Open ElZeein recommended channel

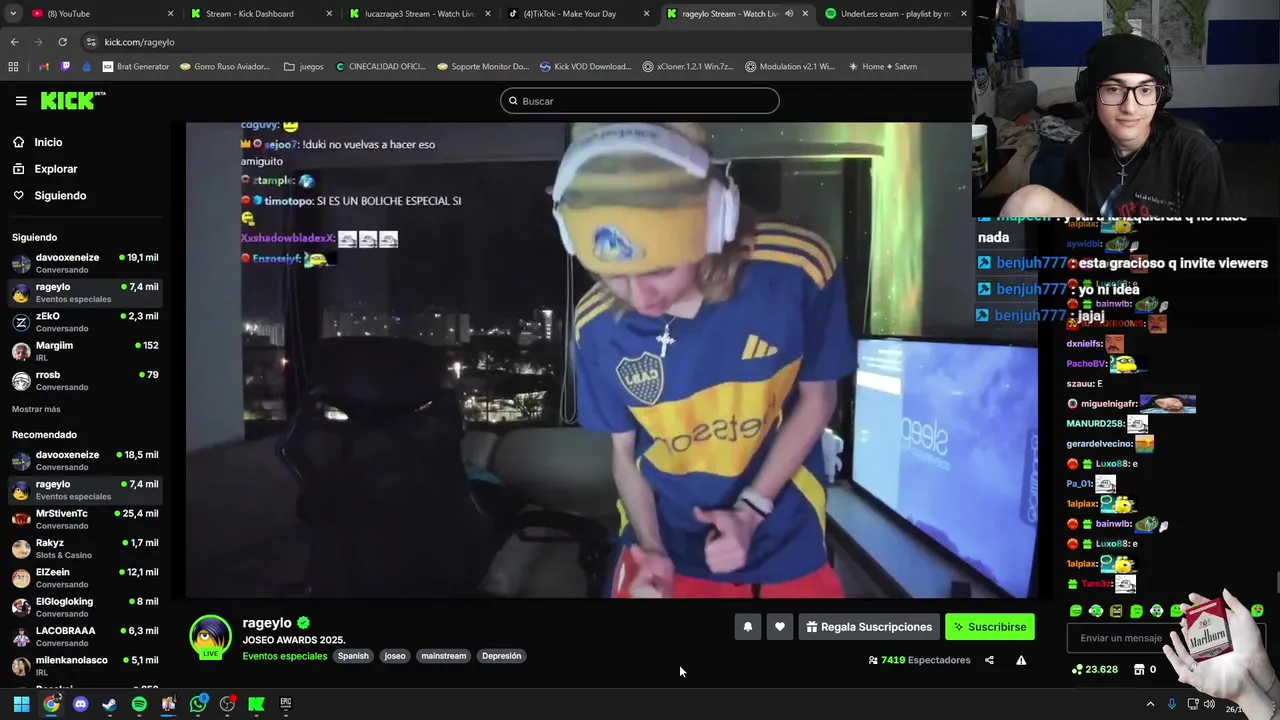[x=85, y=578]
